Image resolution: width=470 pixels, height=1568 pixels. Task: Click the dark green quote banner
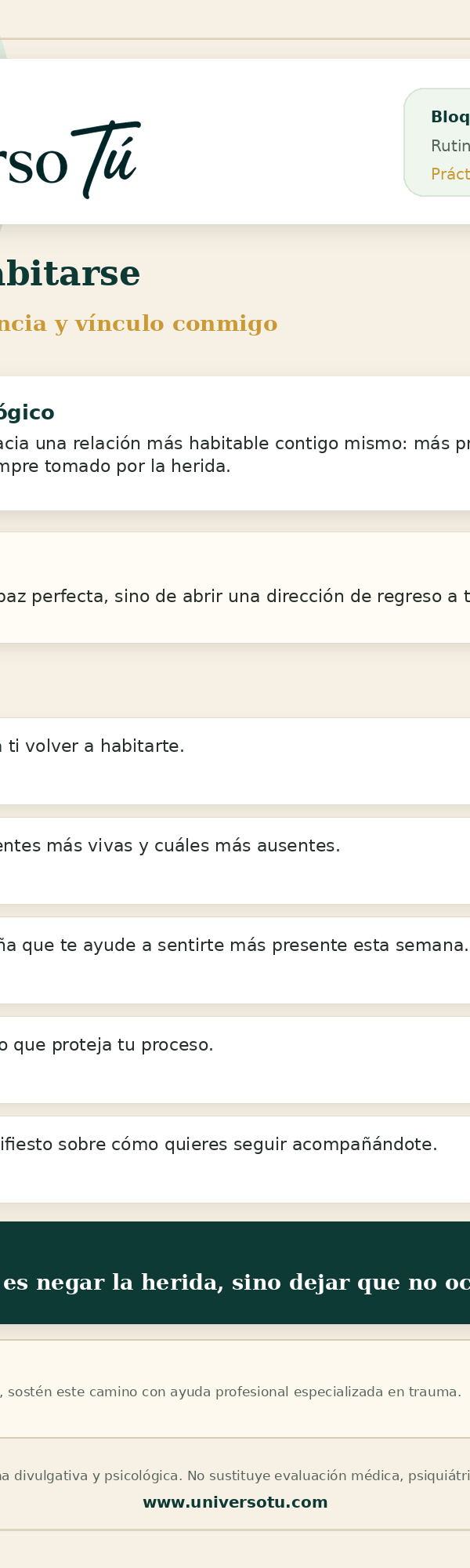coord(235,1272)
